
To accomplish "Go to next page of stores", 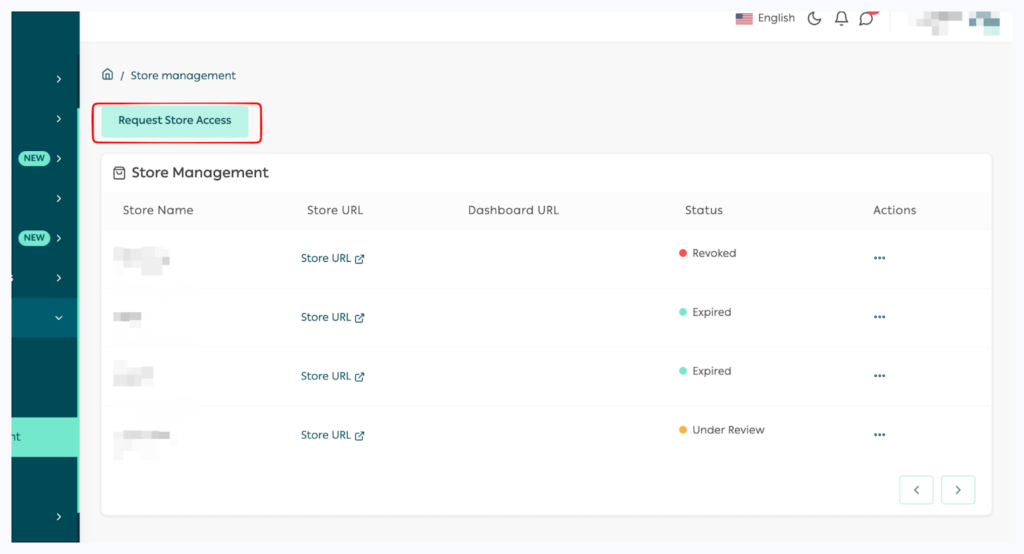I will click(958, 490).
